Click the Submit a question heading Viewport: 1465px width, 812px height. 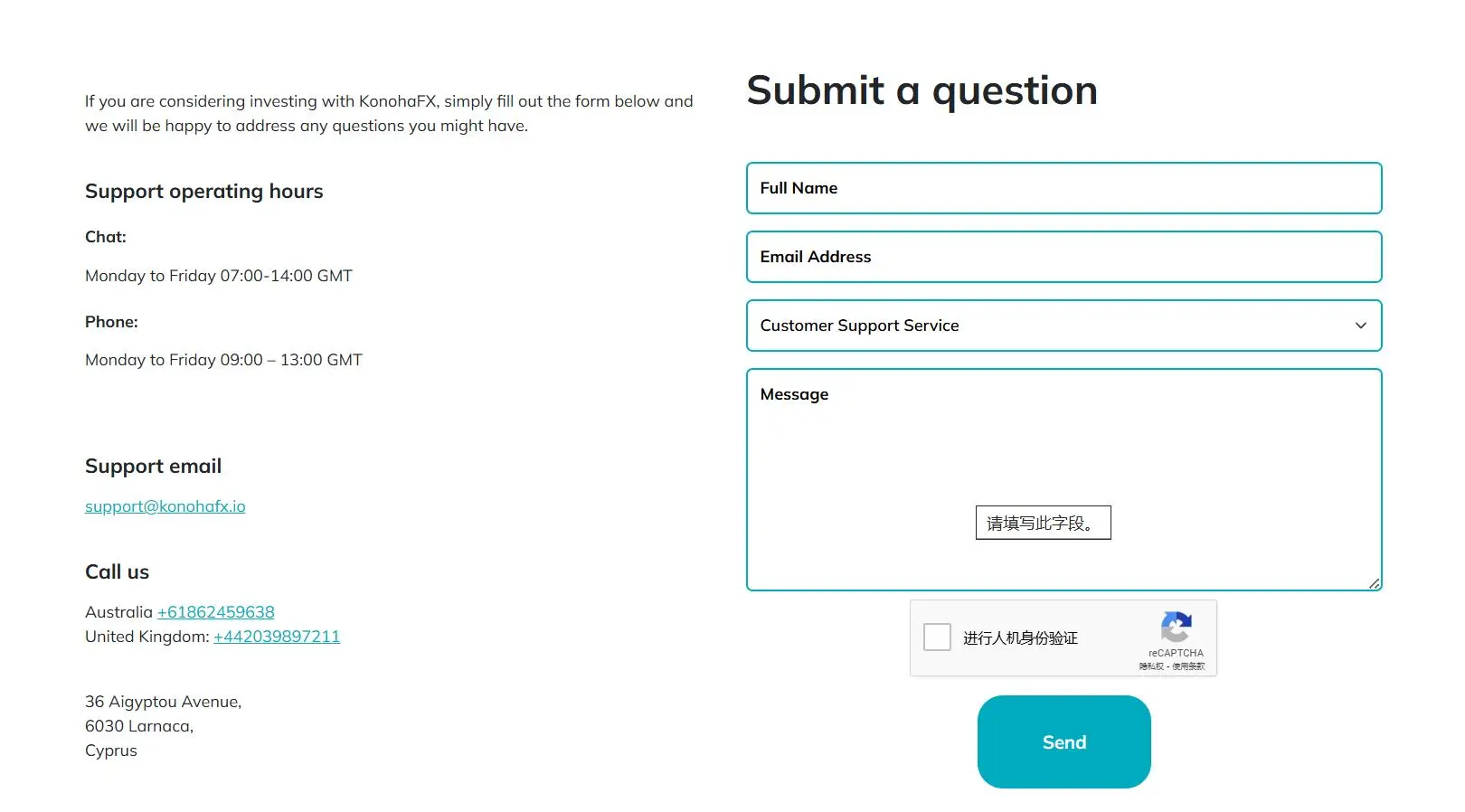point(922,90)
